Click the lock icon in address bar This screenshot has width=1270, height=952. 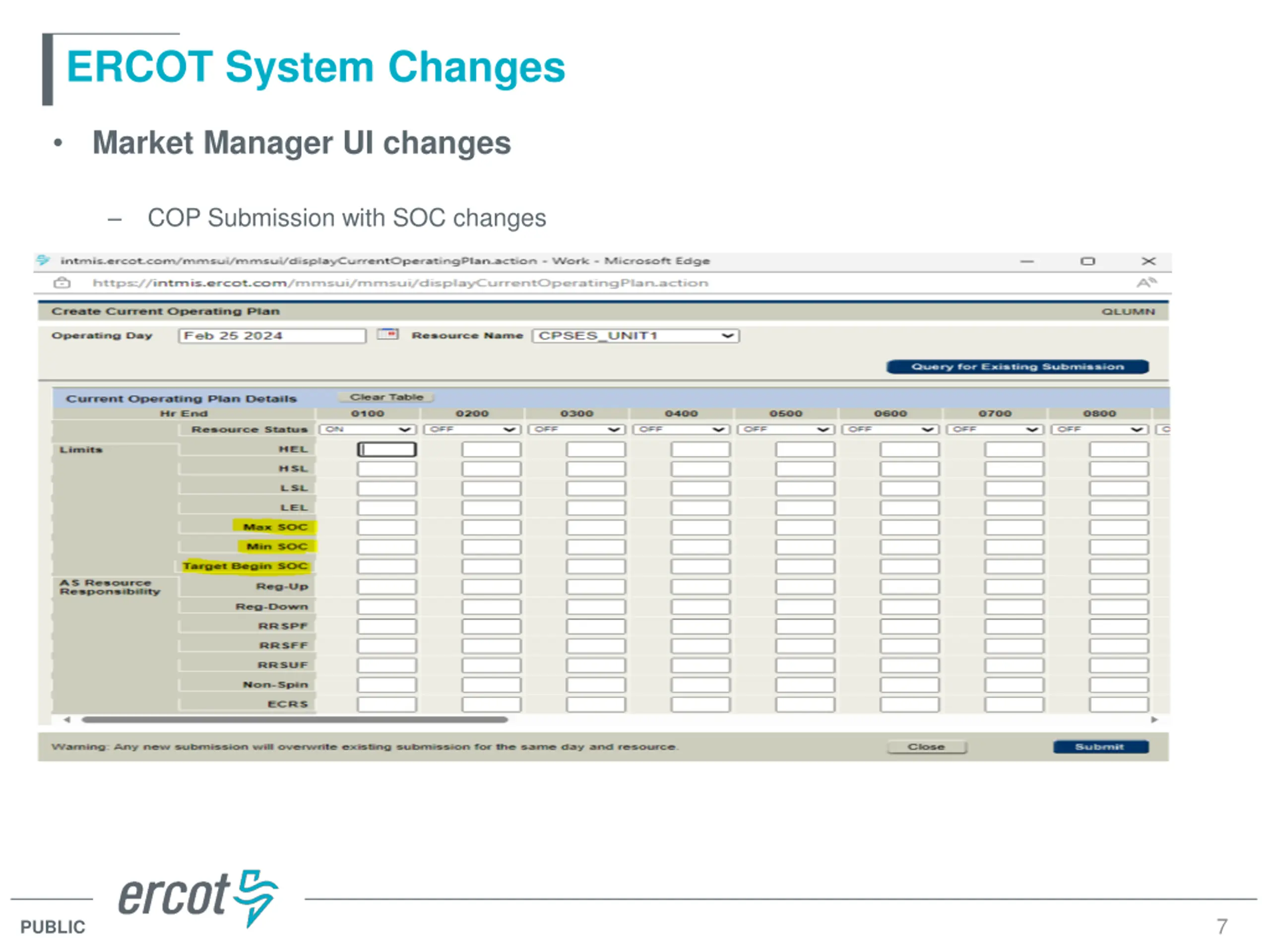click(62, 283)
